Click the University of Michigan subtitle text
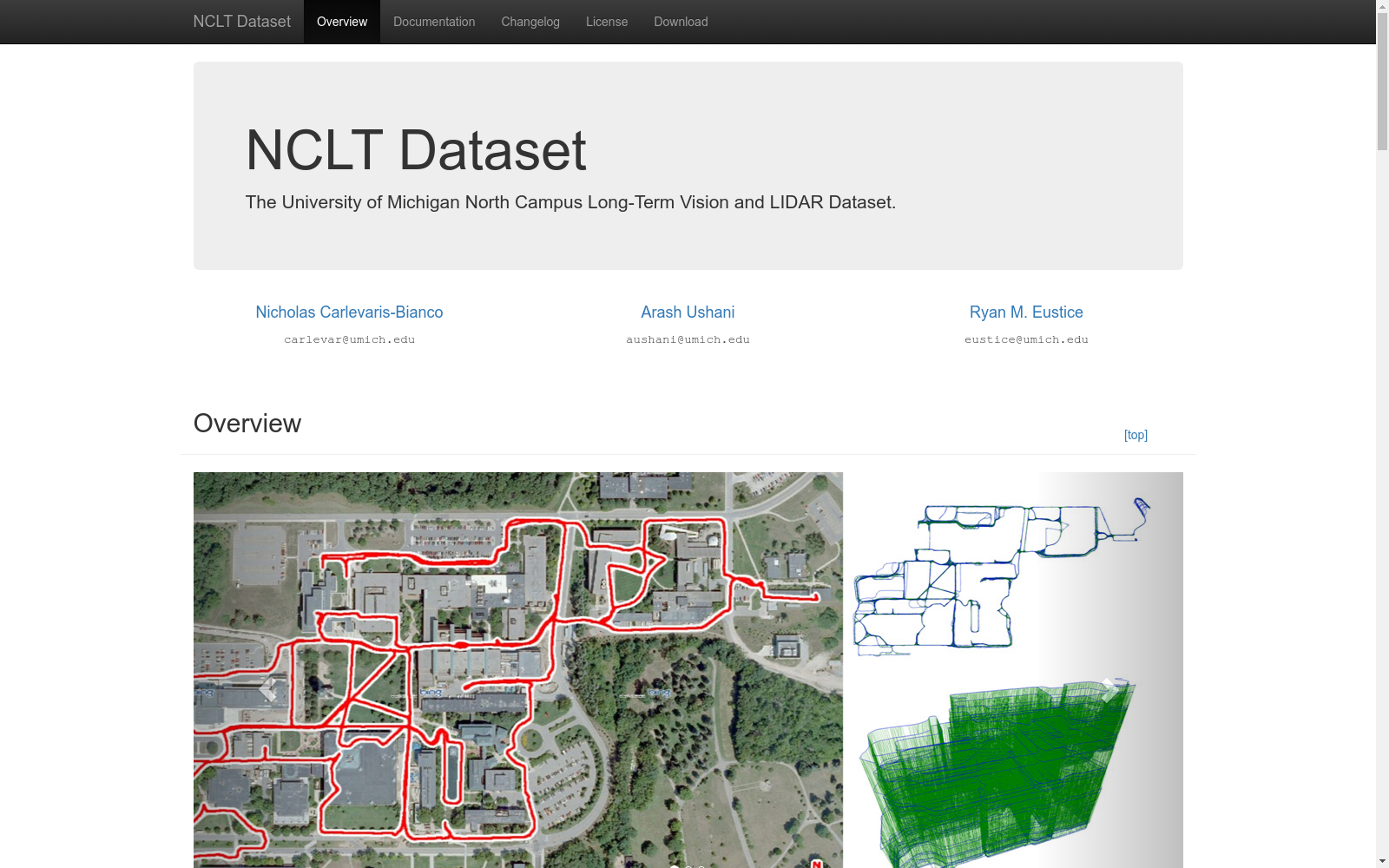This screenshot has width=1389, height=868. click(570, 202)
